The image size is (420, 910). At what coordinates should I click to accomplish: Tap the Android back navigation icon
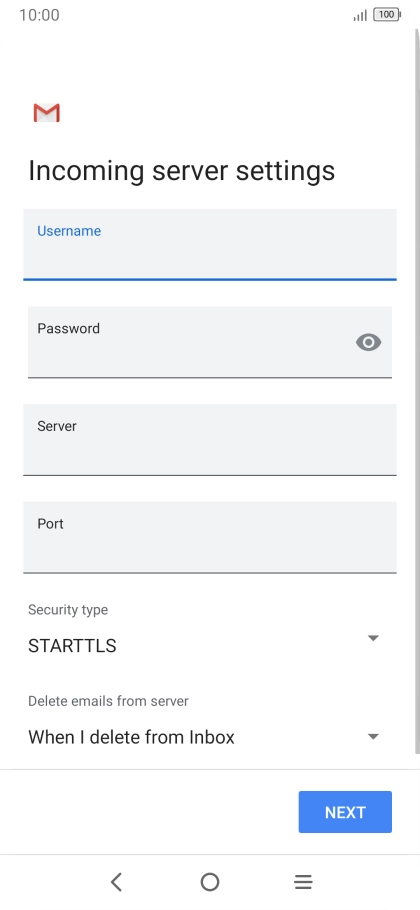(116, 882)
